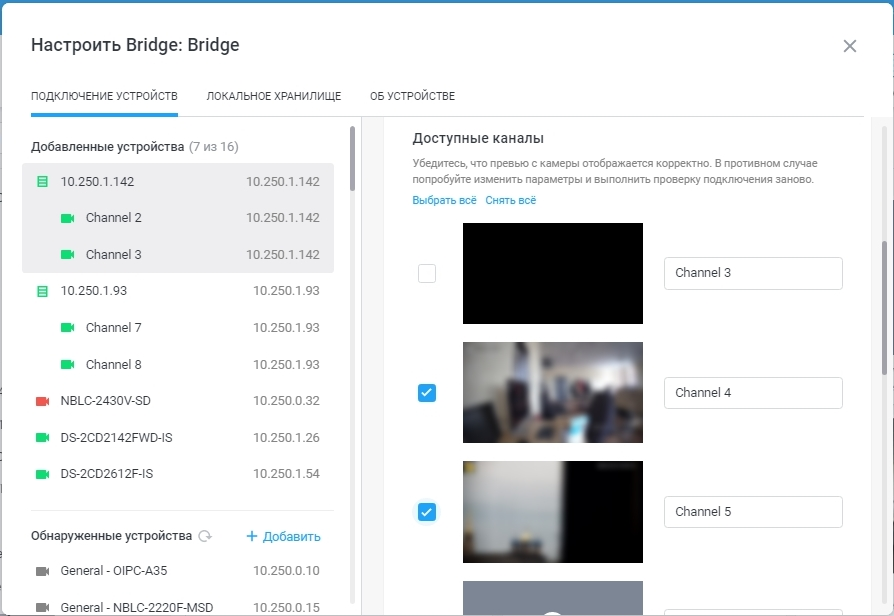Click the gray camera icon of General - NBLC-2220F-MSD
The width and height of the screenshot is (894, 616).
click(42, 608)
